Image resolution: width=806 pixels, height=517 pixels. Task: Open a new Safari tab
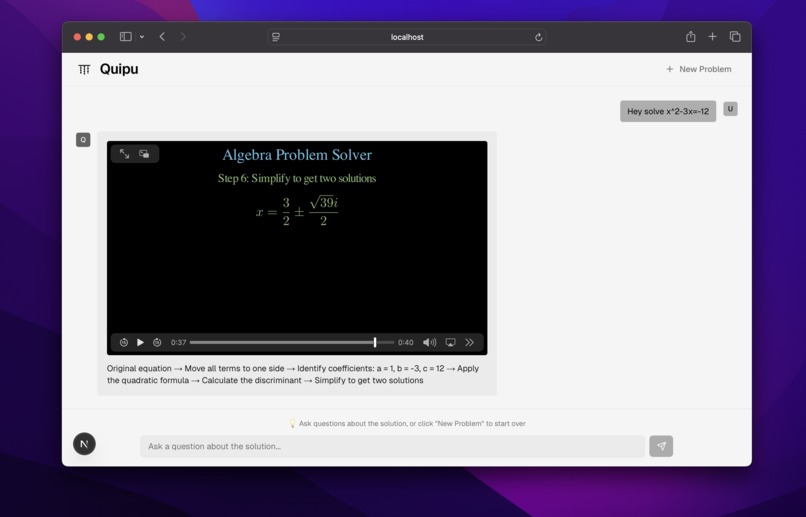pyautogui.click(x=712, y=36)
